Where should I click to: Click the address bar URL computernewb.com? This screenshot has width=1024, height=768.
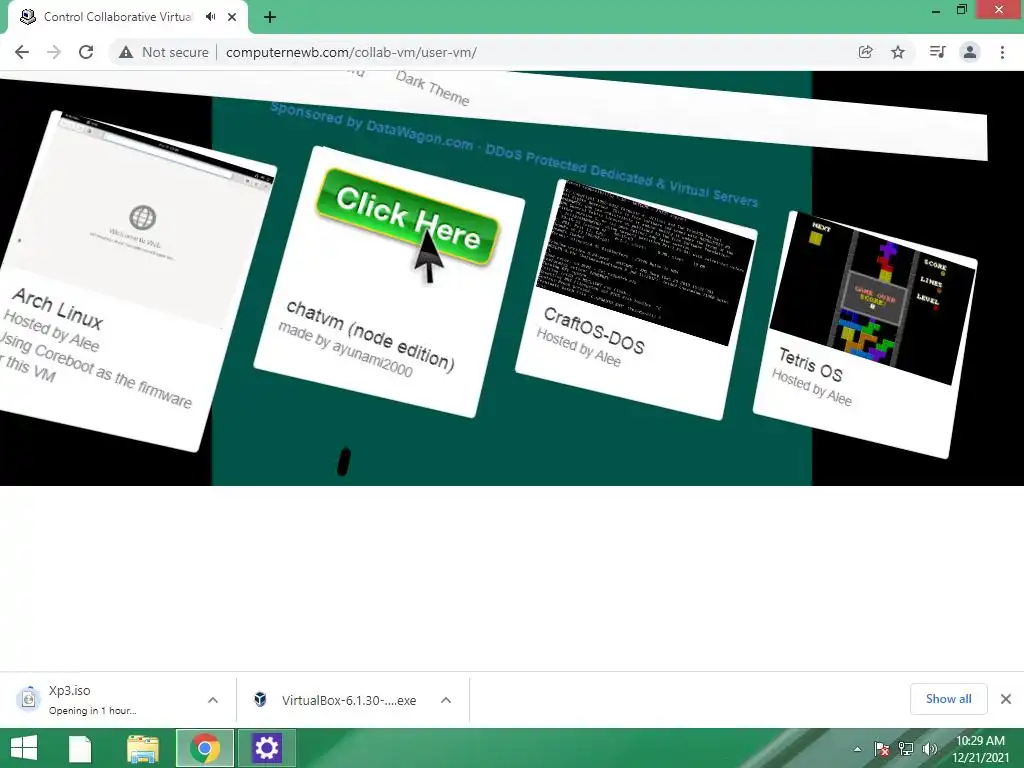(x=351, y=52)
